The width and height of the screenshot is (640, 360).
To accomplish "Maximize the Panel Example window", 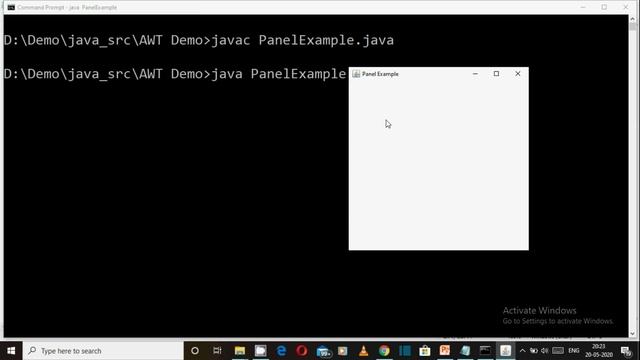I will pos(496,74).
